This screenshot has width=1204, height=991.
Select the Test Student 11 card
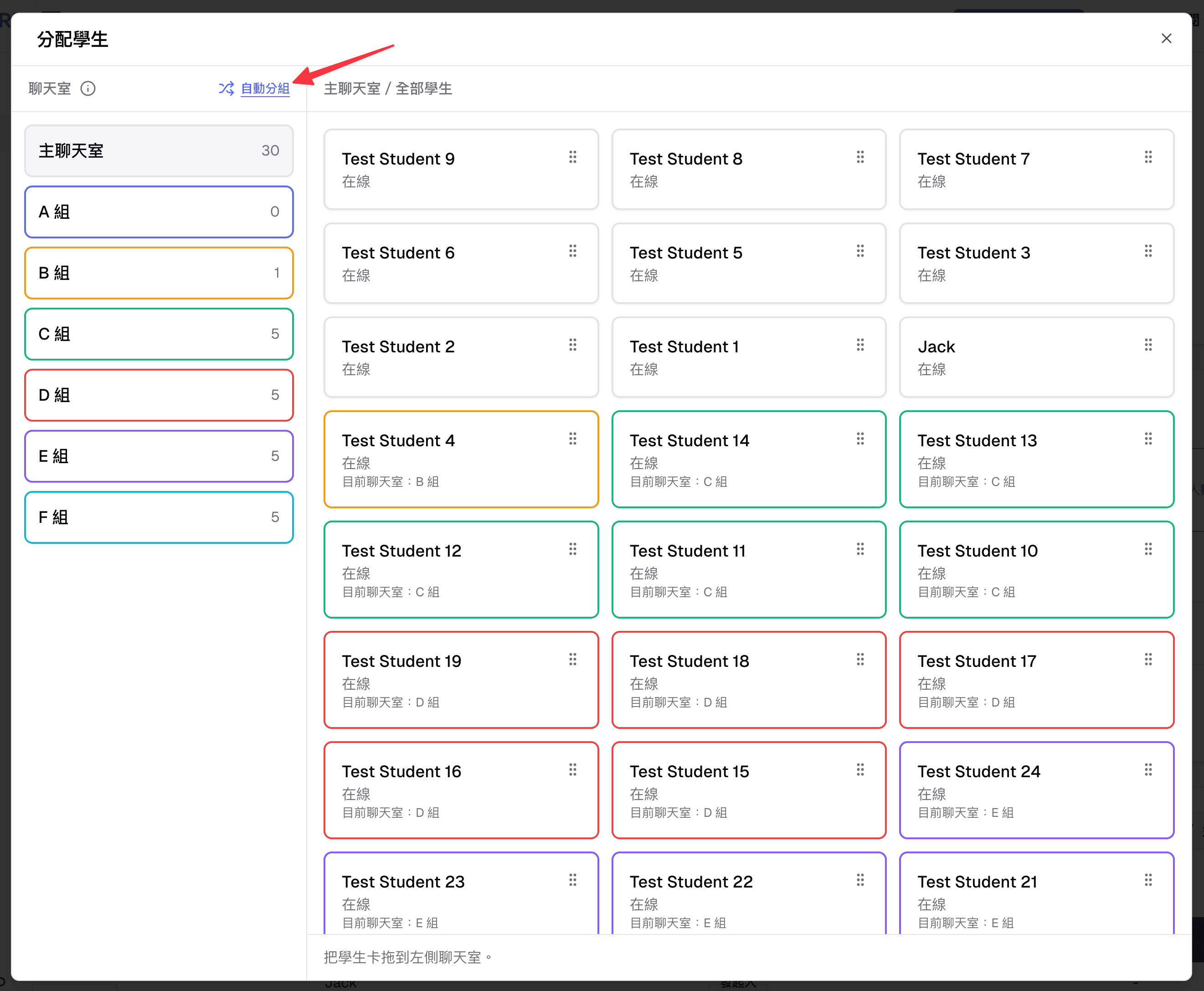pos(749,570)
